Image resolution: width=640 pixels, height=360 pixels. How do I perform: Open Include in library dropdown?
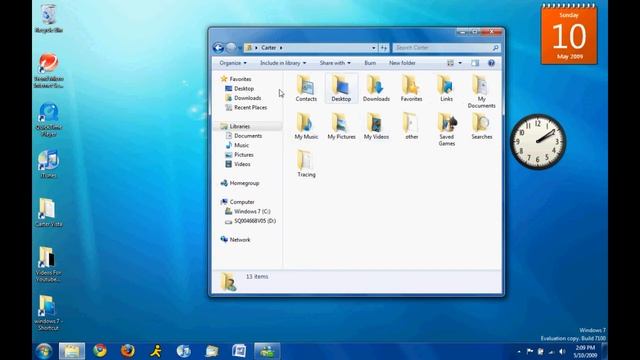(283, 63)
